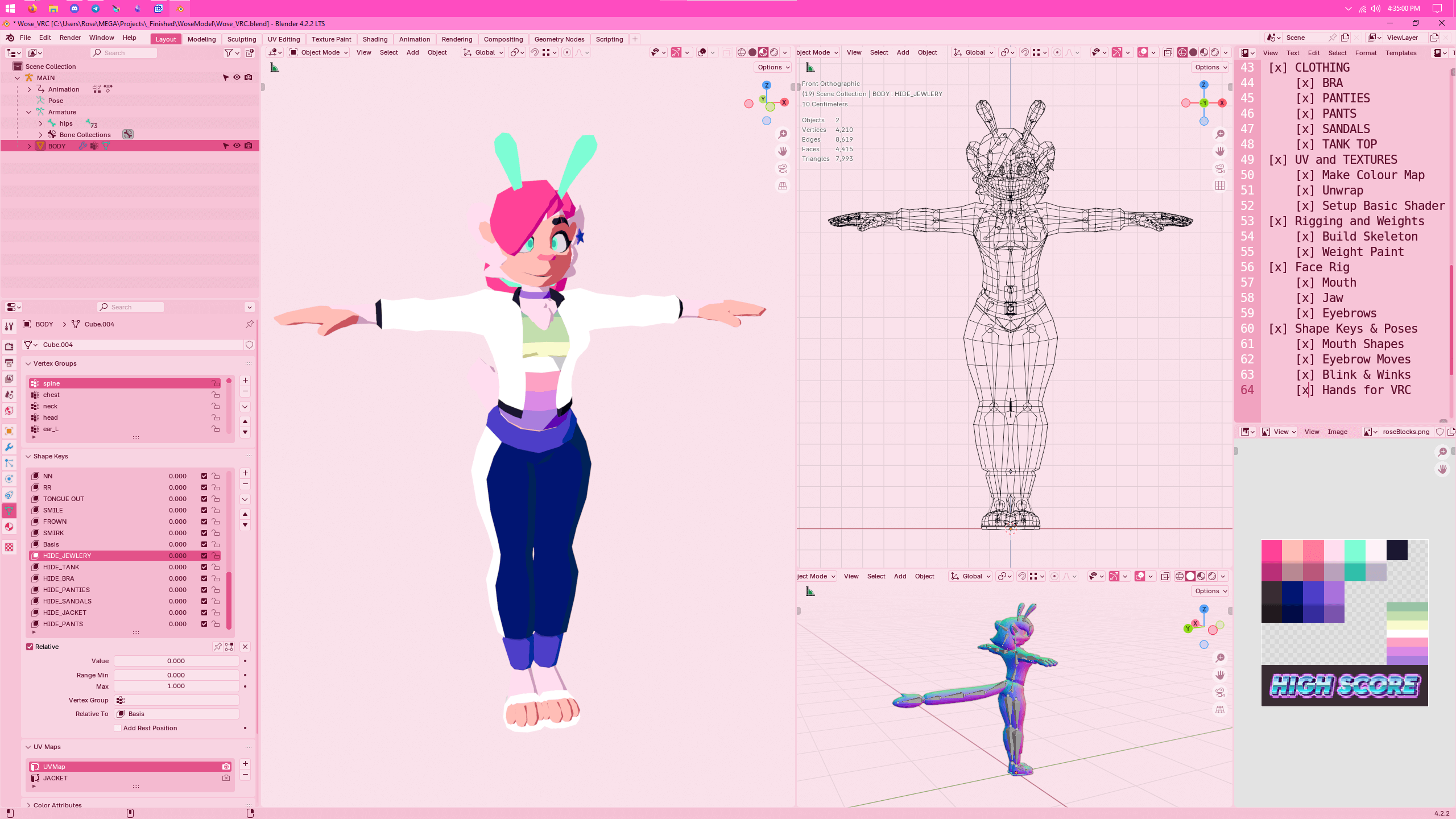Screen dimensions: 1456x819
Task: Collapse the UV Maps panel
Action: tap(28, 747)
